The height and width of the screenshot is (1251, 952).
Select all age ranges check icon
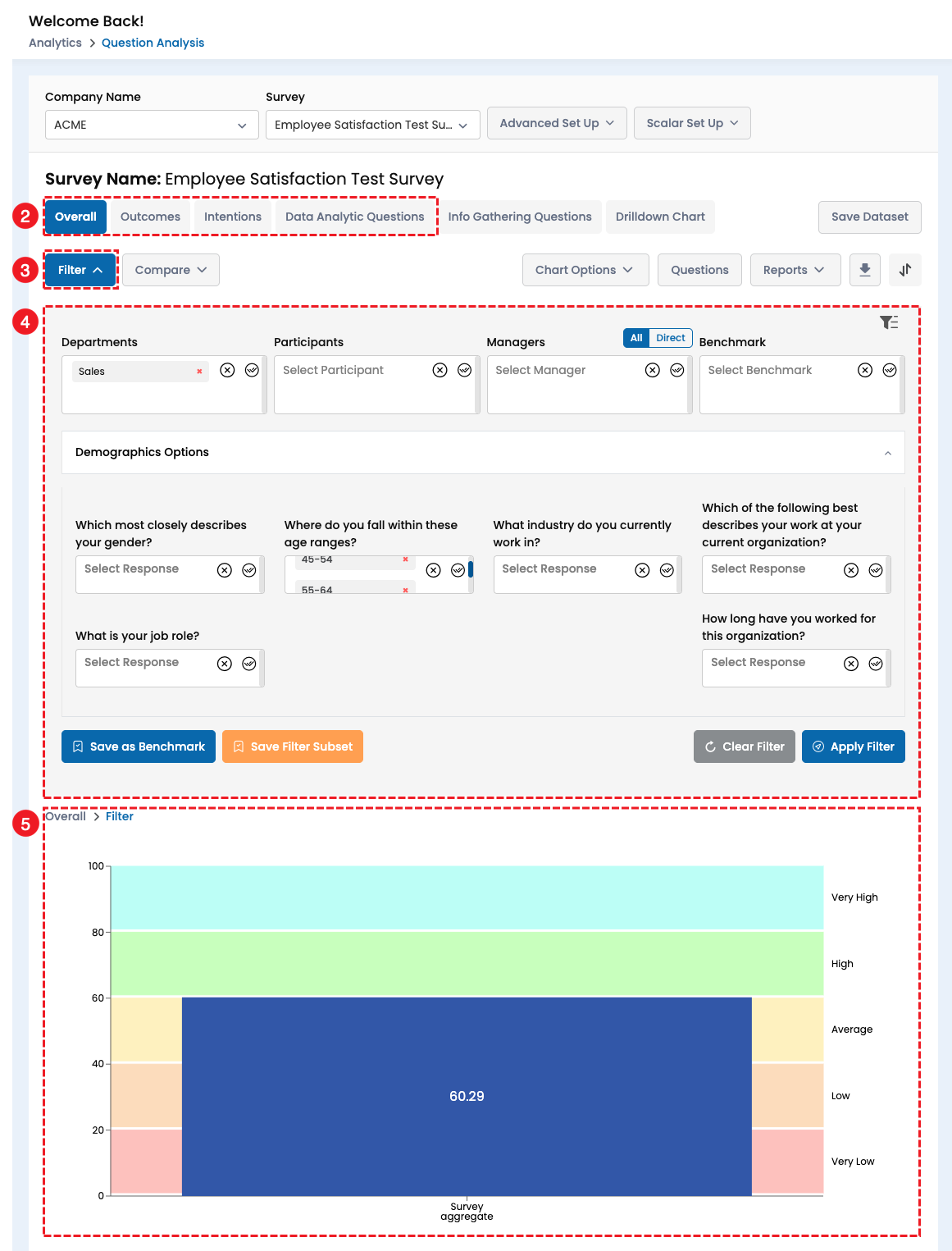click(458, 570)
